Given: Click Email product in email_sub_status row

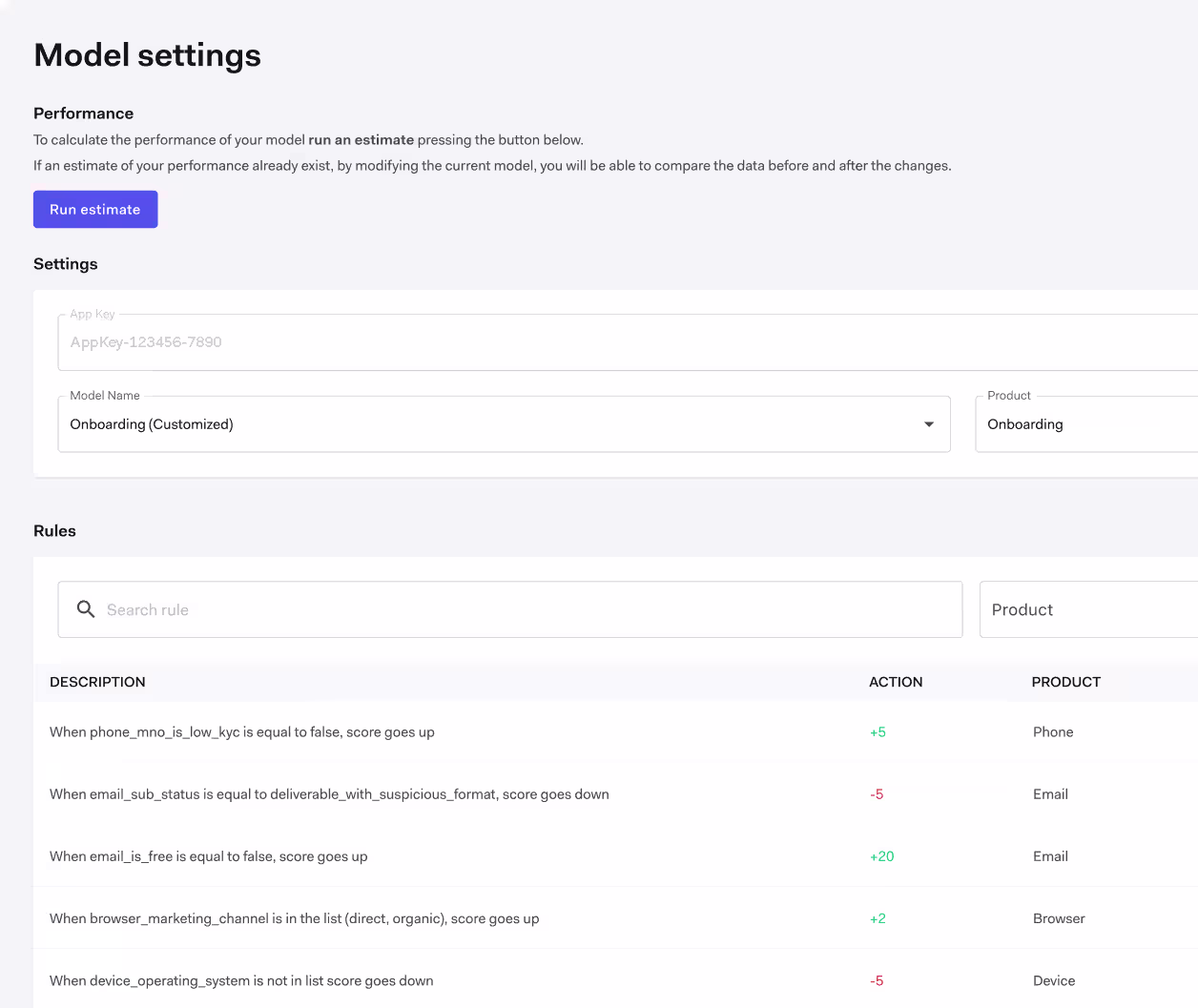Looking at the screenshot, I should (1050, 794).
